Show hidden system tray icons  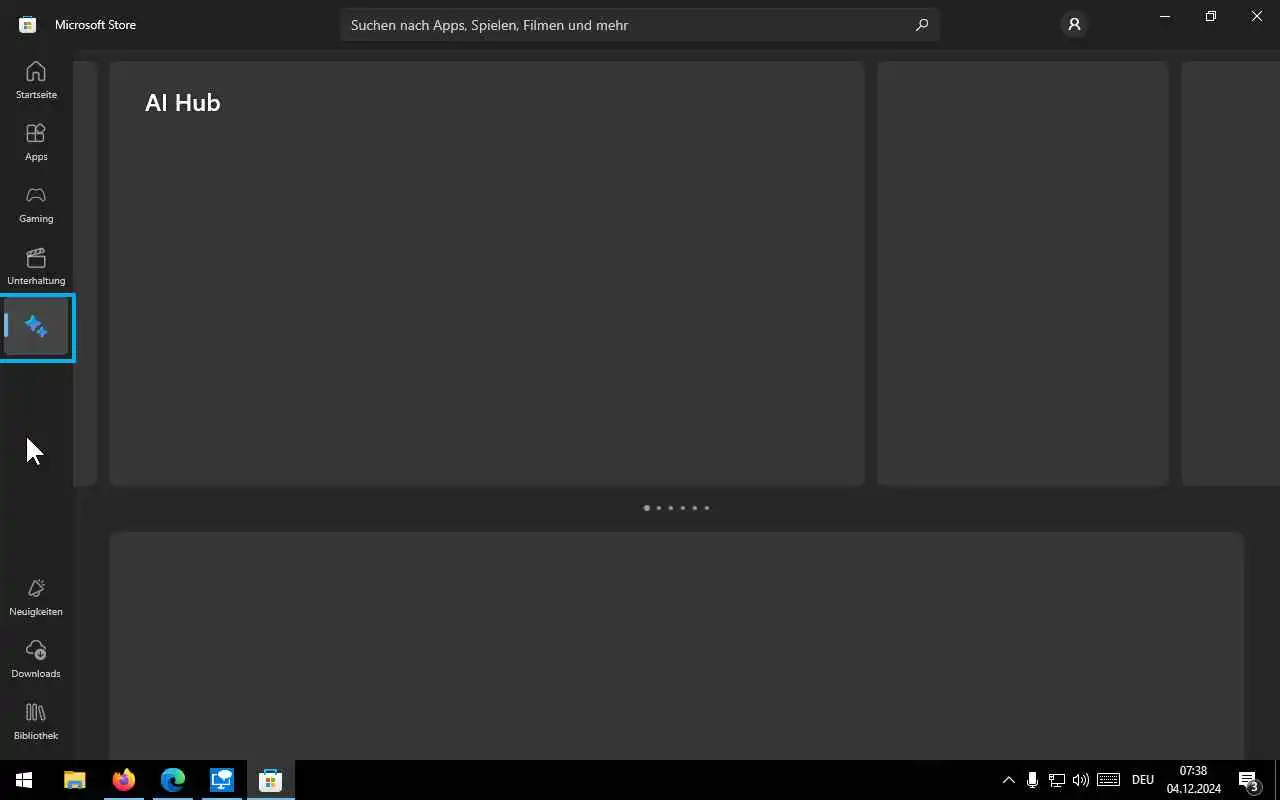[1008, 780]
